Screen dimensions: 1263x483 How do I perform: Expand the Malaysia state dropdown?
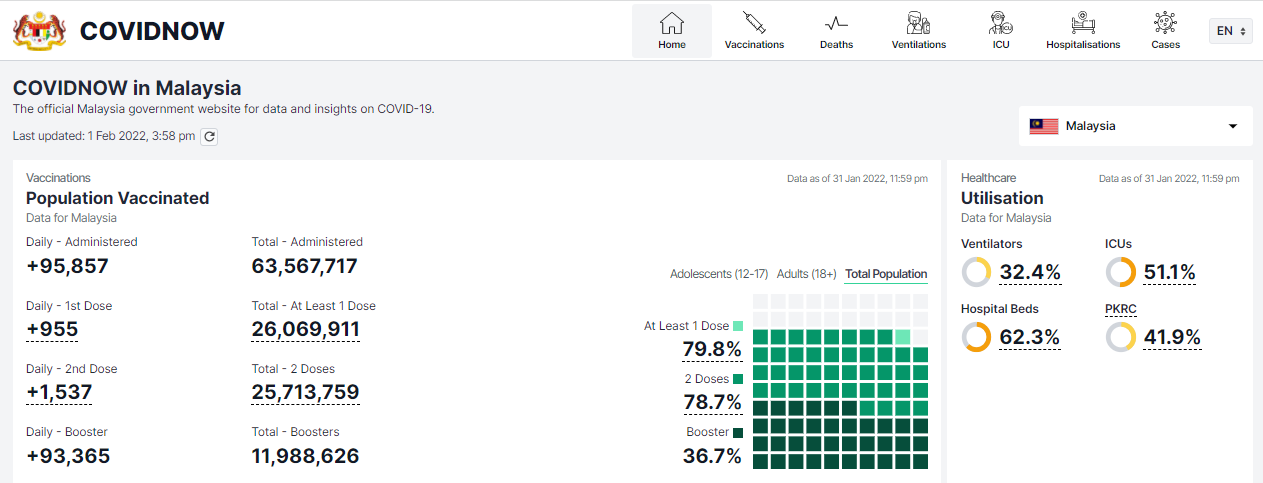(1135, 126)
